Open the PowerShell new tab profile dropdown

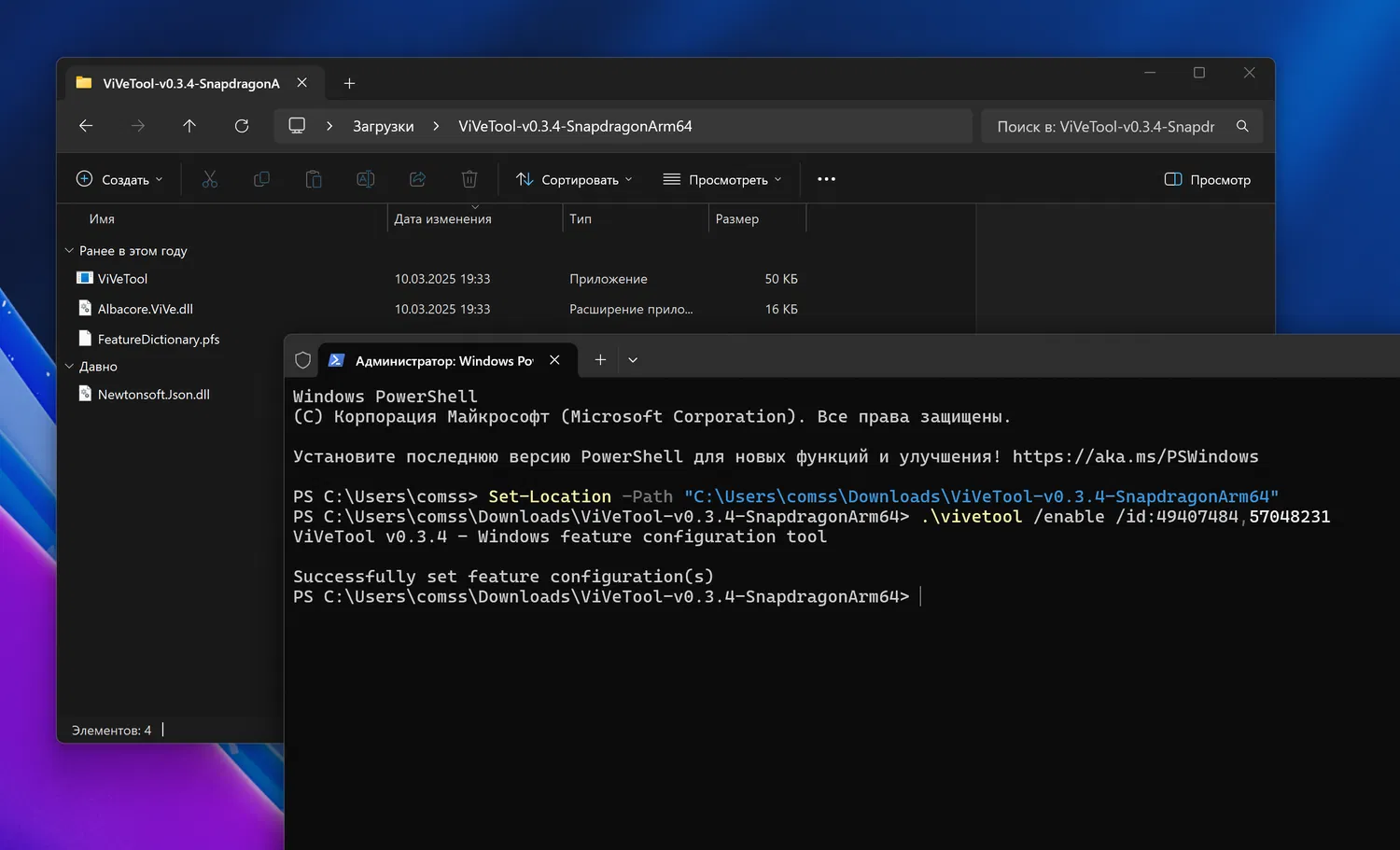click(x=633, y=360)
